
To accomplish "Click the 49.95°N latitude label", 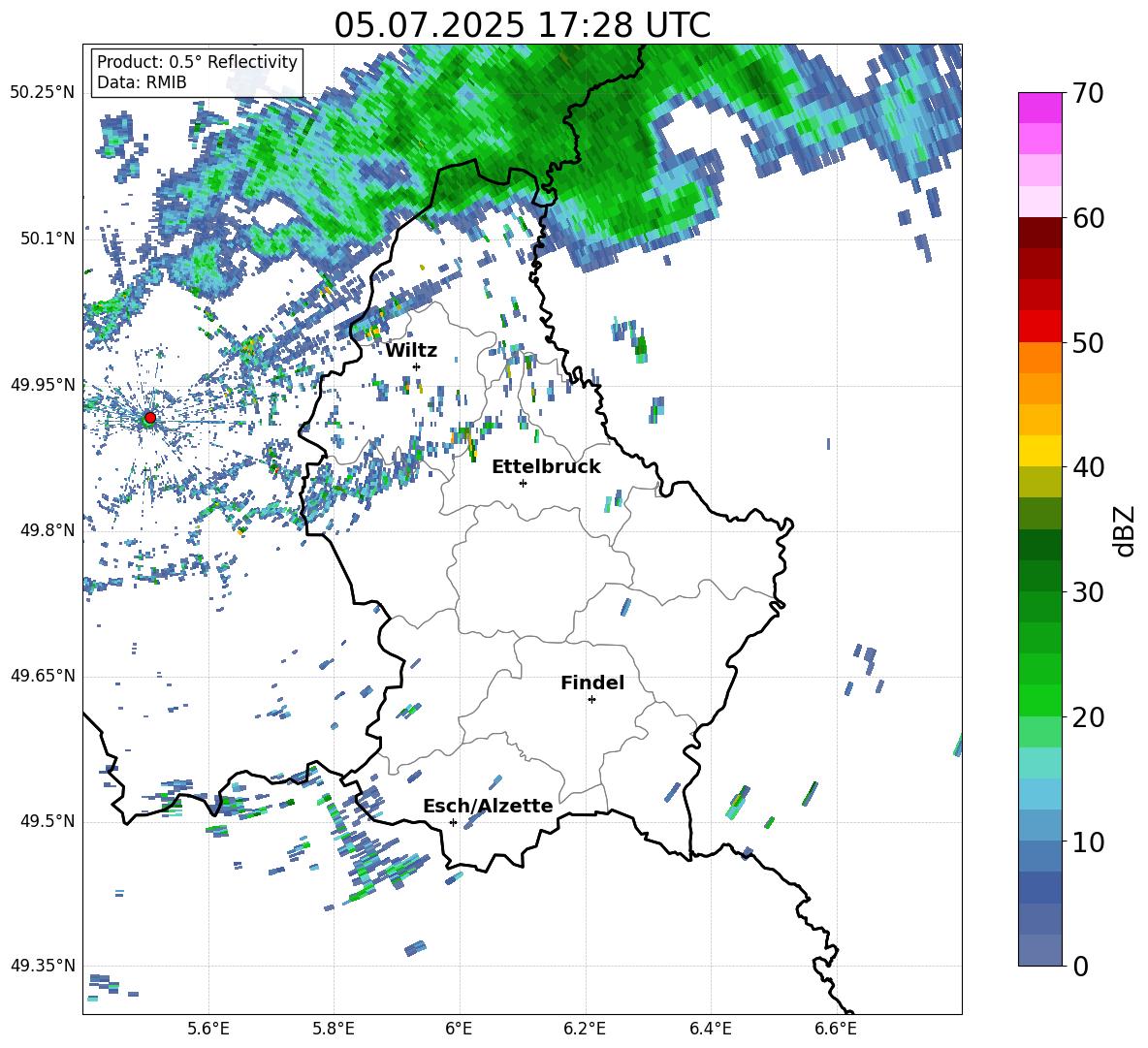I will click(x=43, y=384).
